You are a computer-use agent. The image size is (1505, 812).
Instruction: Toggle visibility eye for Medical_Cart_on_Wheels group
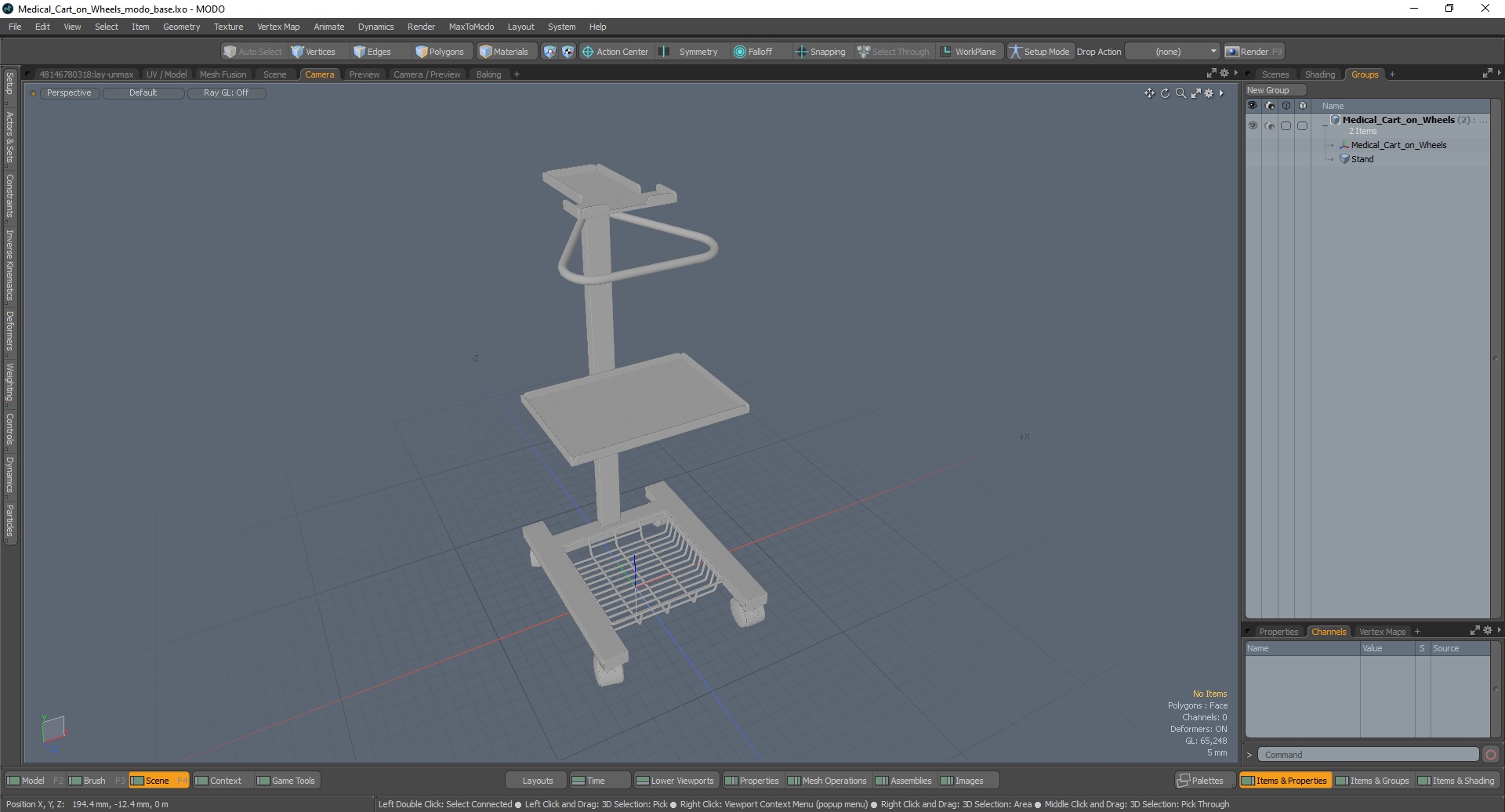[x=1253, y=125]
